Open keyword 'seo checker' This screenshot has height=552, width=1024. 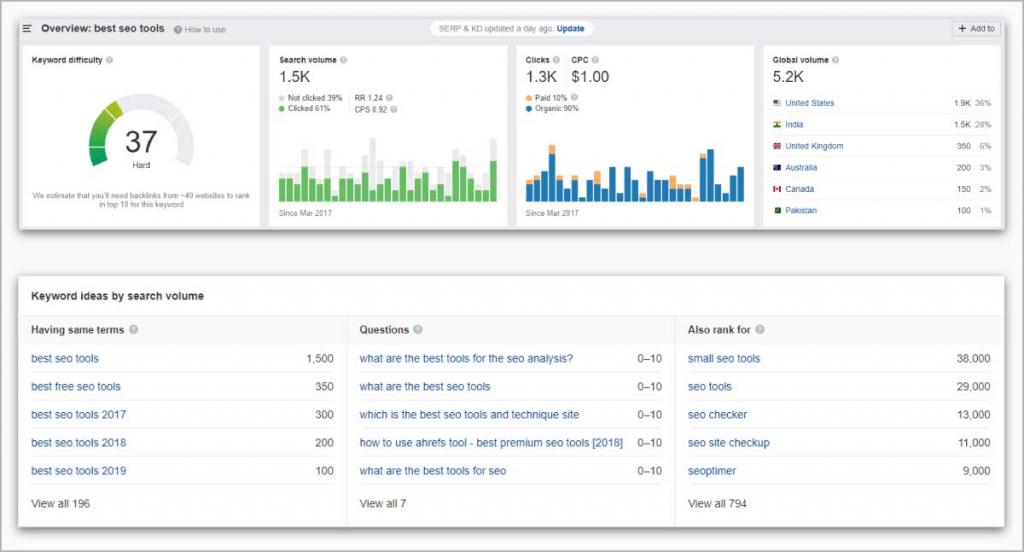[x=717, y=415]
